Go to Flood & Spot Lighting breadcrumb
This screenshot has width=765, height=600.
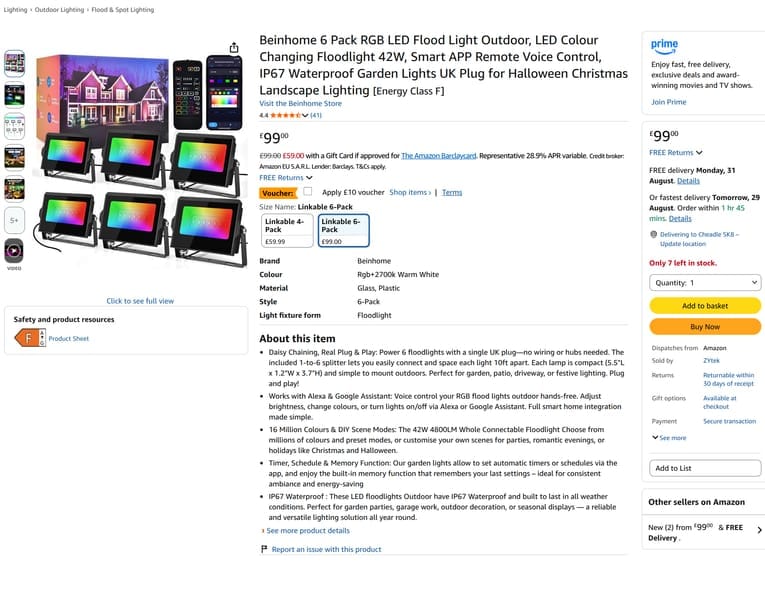[122, 10]
